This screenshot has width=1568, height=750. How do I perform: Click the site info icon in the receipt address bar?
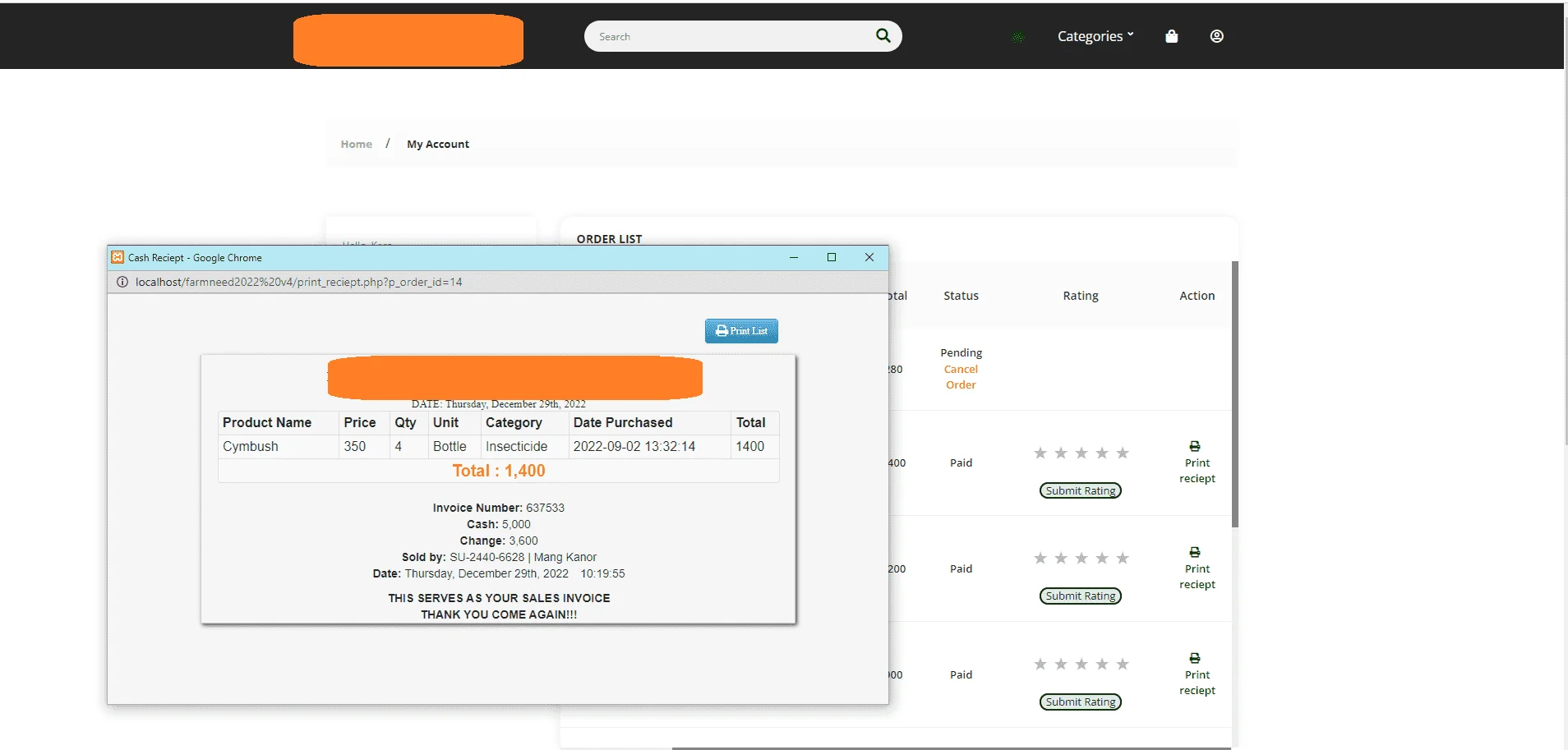(122, 282)
